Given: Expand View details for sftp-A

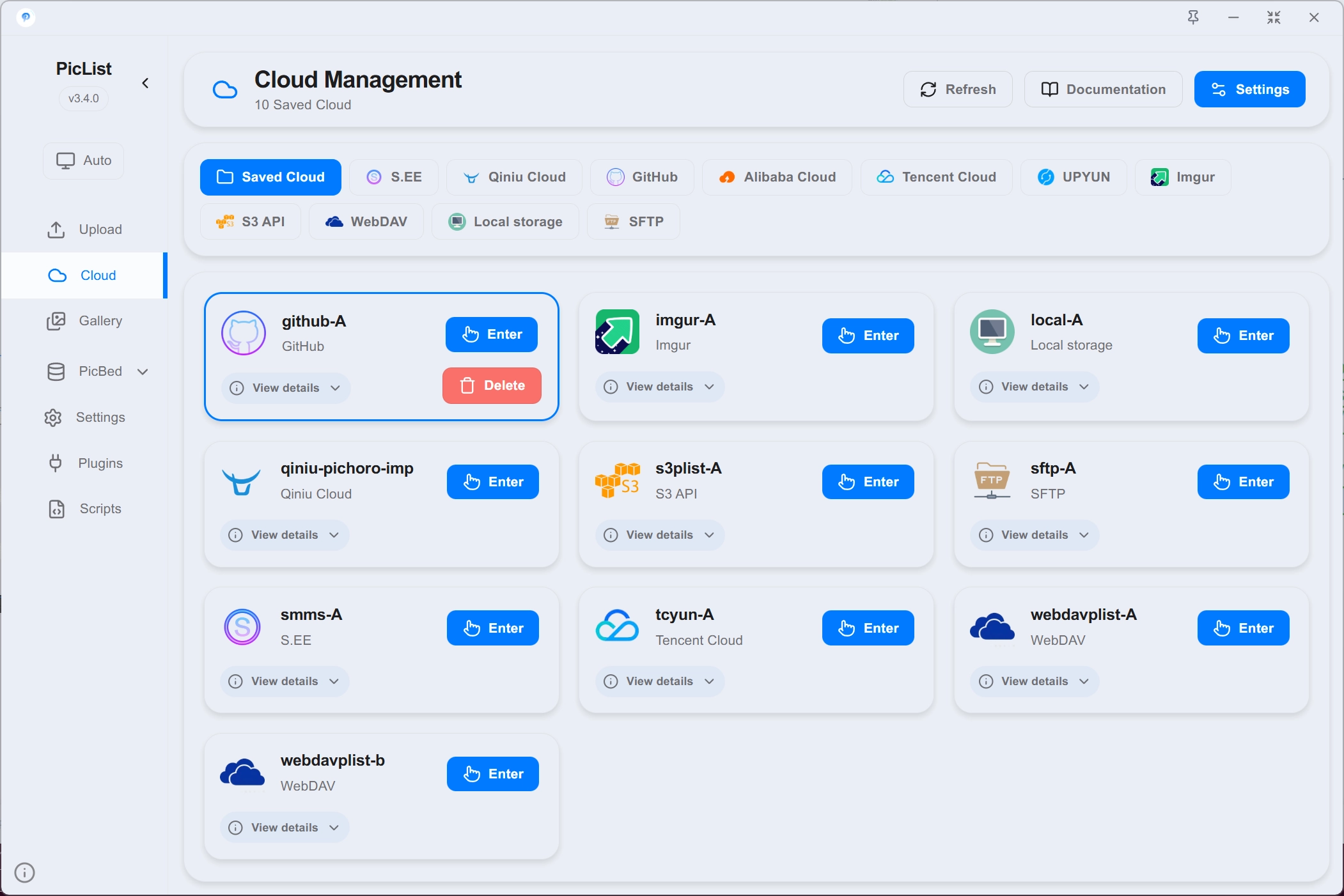Looking at the screenshot, I should [x=1035, y=535].
